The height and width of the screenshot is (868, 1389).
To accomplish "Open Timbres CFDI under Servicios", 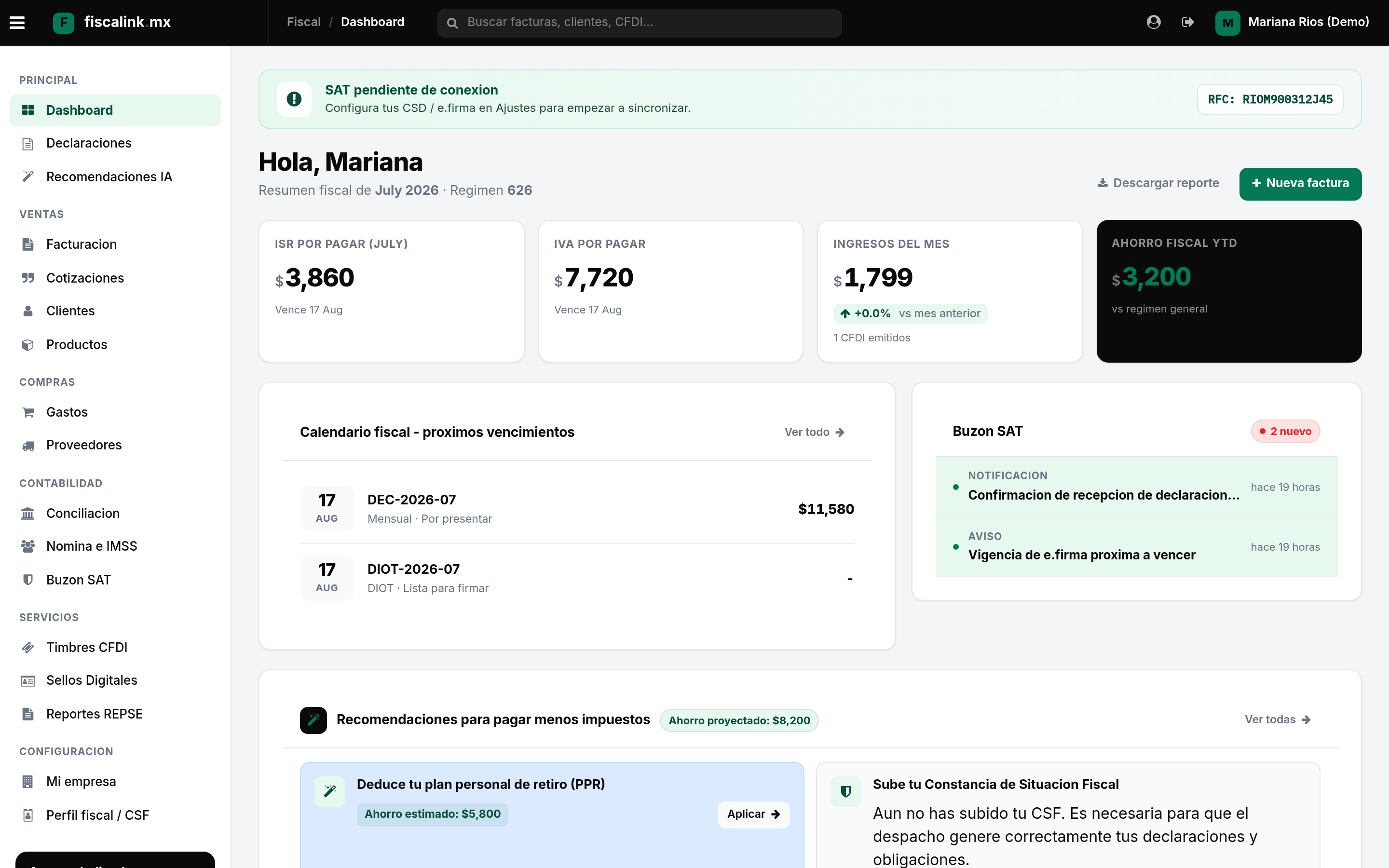I will [x=115, y=648].
